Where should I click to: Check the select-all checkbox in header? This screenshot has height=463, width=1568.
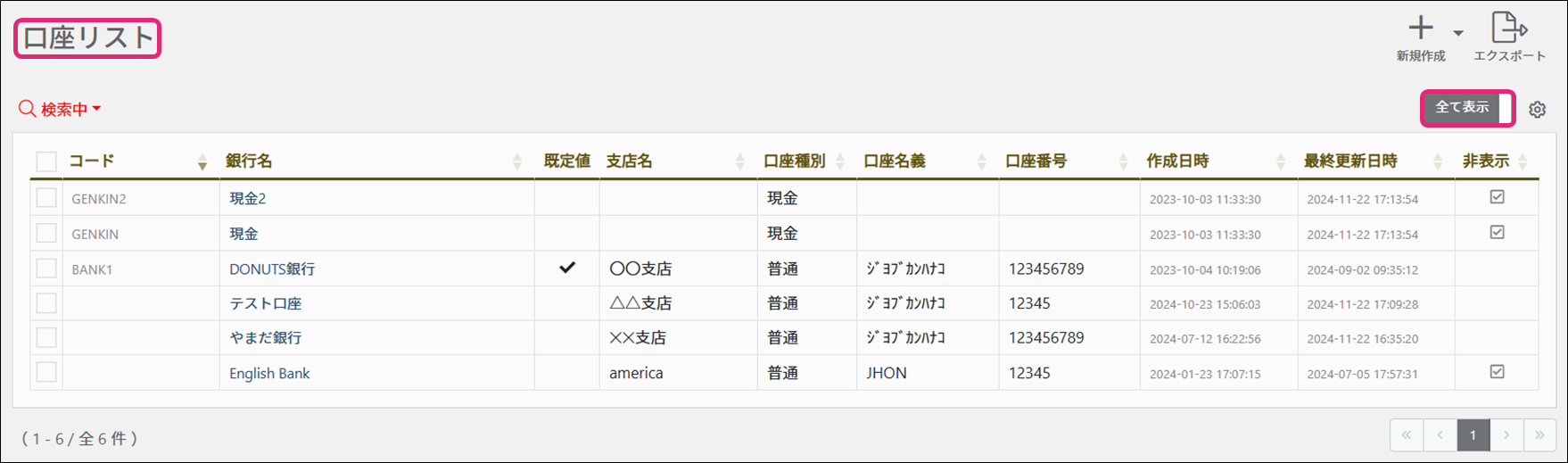[46, 161]
